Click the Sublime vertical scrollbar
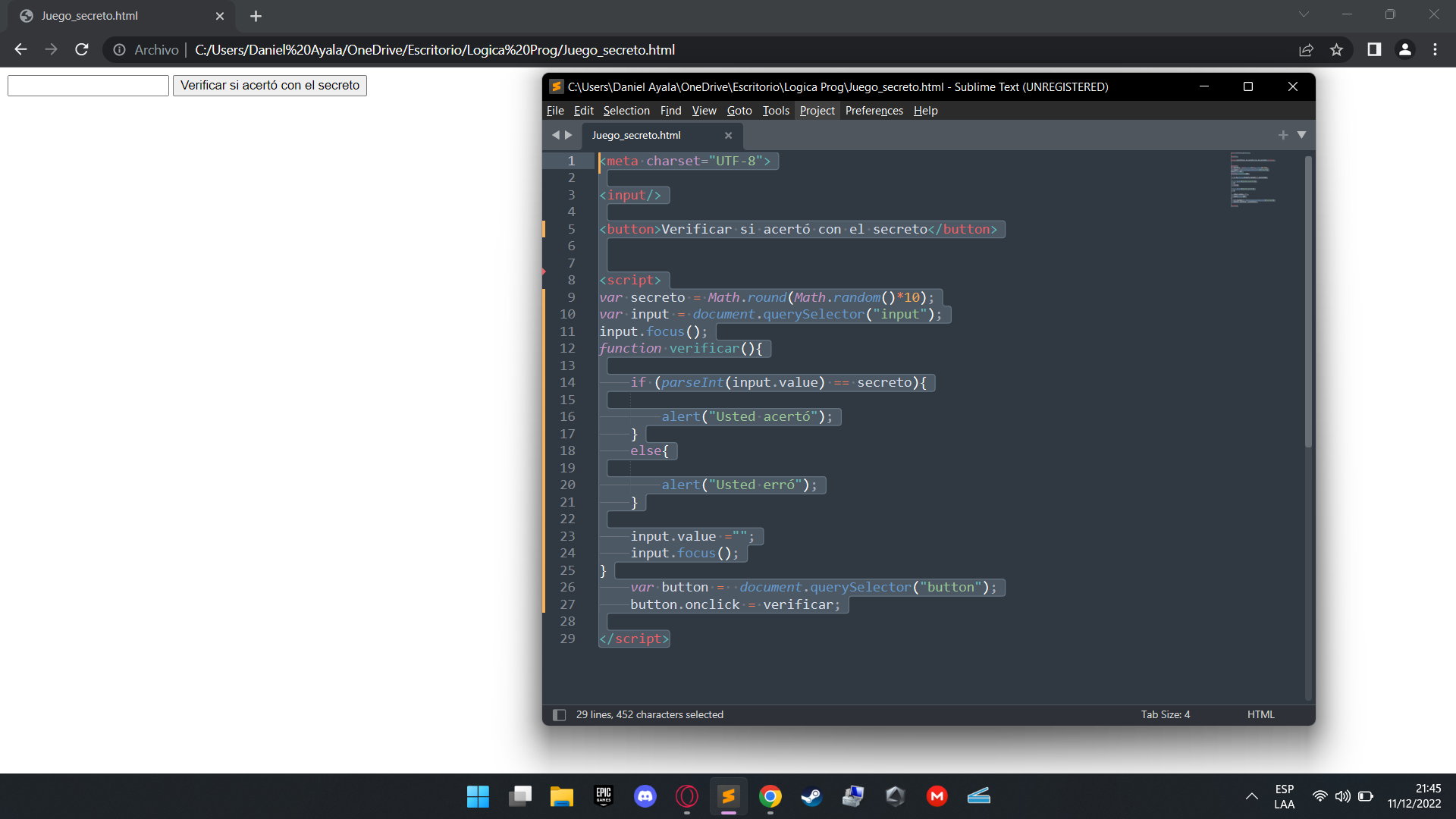 point(1308,302)
